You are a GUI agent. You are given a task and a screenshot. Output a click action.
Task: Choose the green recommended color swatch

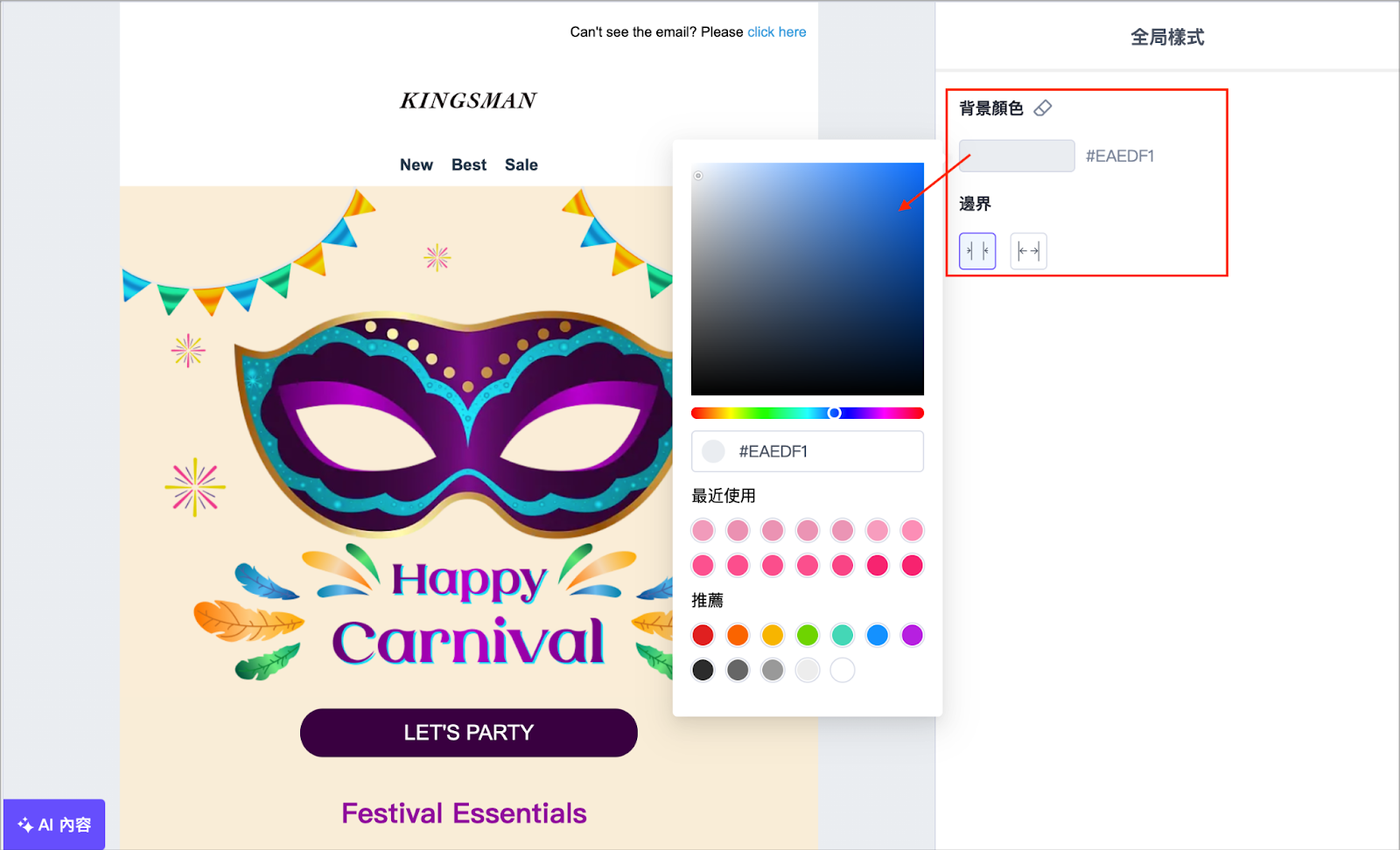(x=808, y=635)
